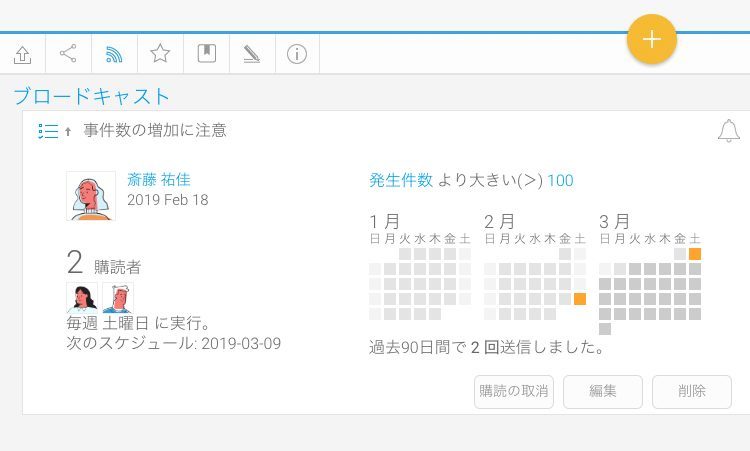Open the ブロードキャスト section heading
Viewport: 750px width, 451px height.
coord(92,97)
